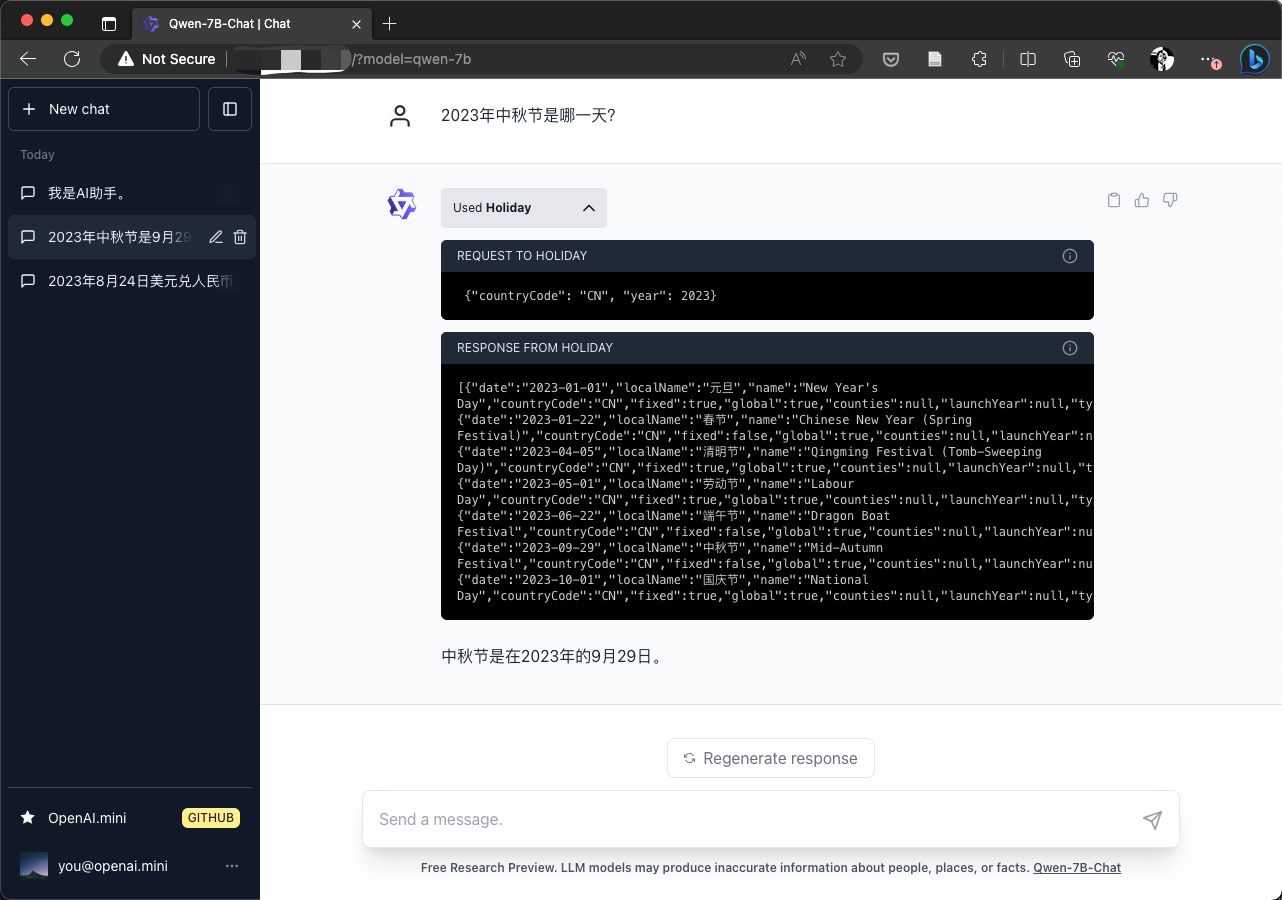1282x900 pixels.
Task: Start a New chat
Action: 104,109
